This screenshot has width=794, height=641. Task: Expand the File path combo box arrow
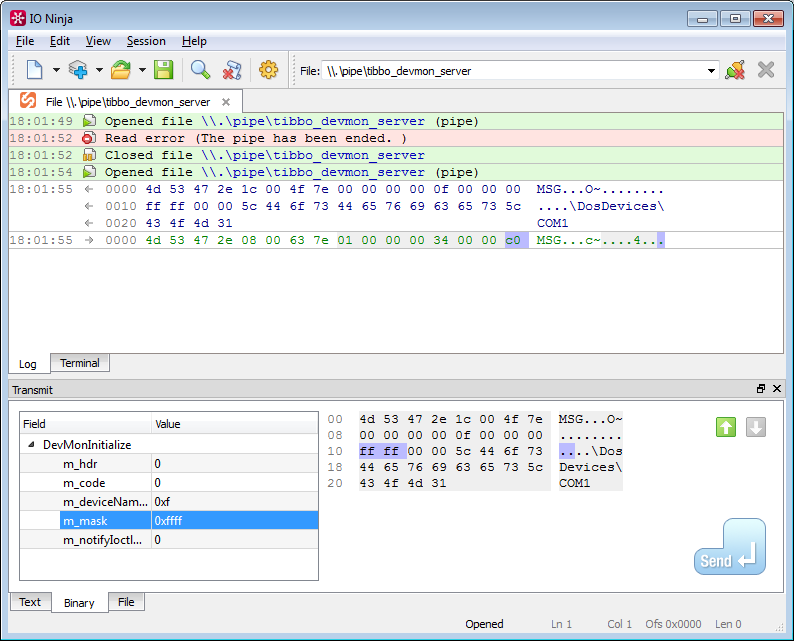click(711, 71)
